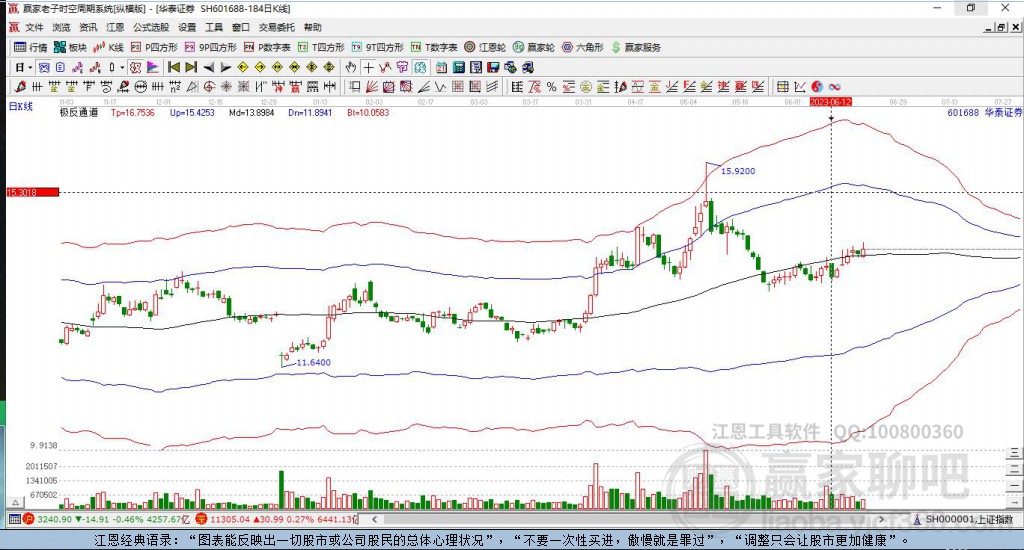Click the SH000001 上证指数 status item
This screenshot has height=550, width=1024.
coord(968,519)
